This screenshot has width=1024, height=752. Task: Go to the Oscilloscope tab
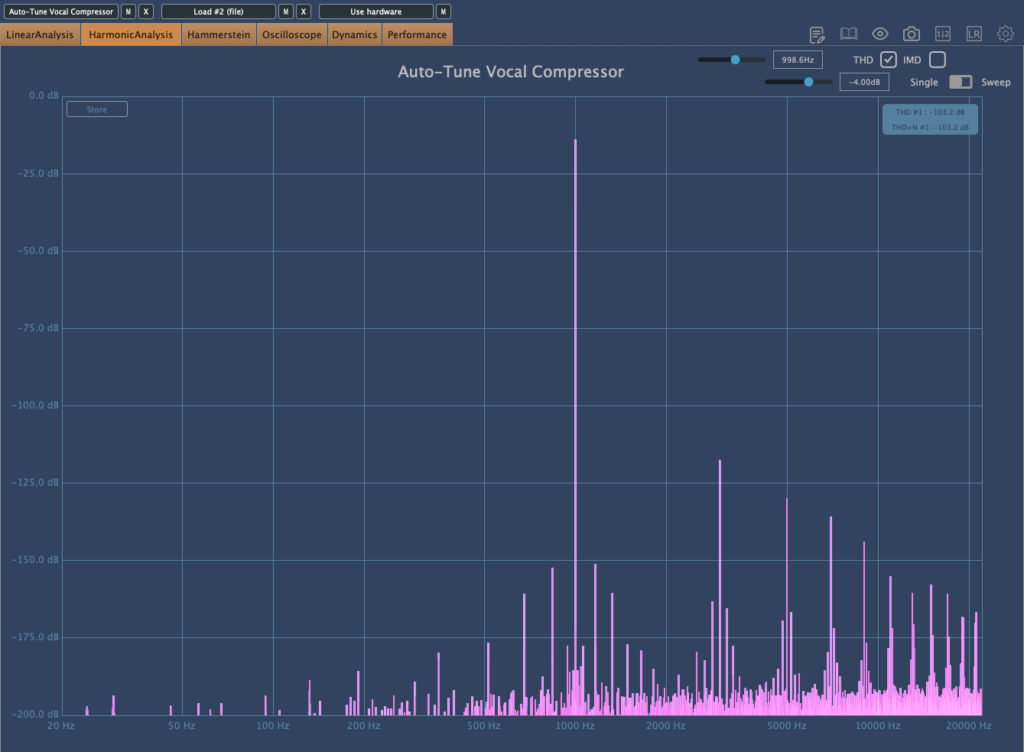tap(292, 35)
